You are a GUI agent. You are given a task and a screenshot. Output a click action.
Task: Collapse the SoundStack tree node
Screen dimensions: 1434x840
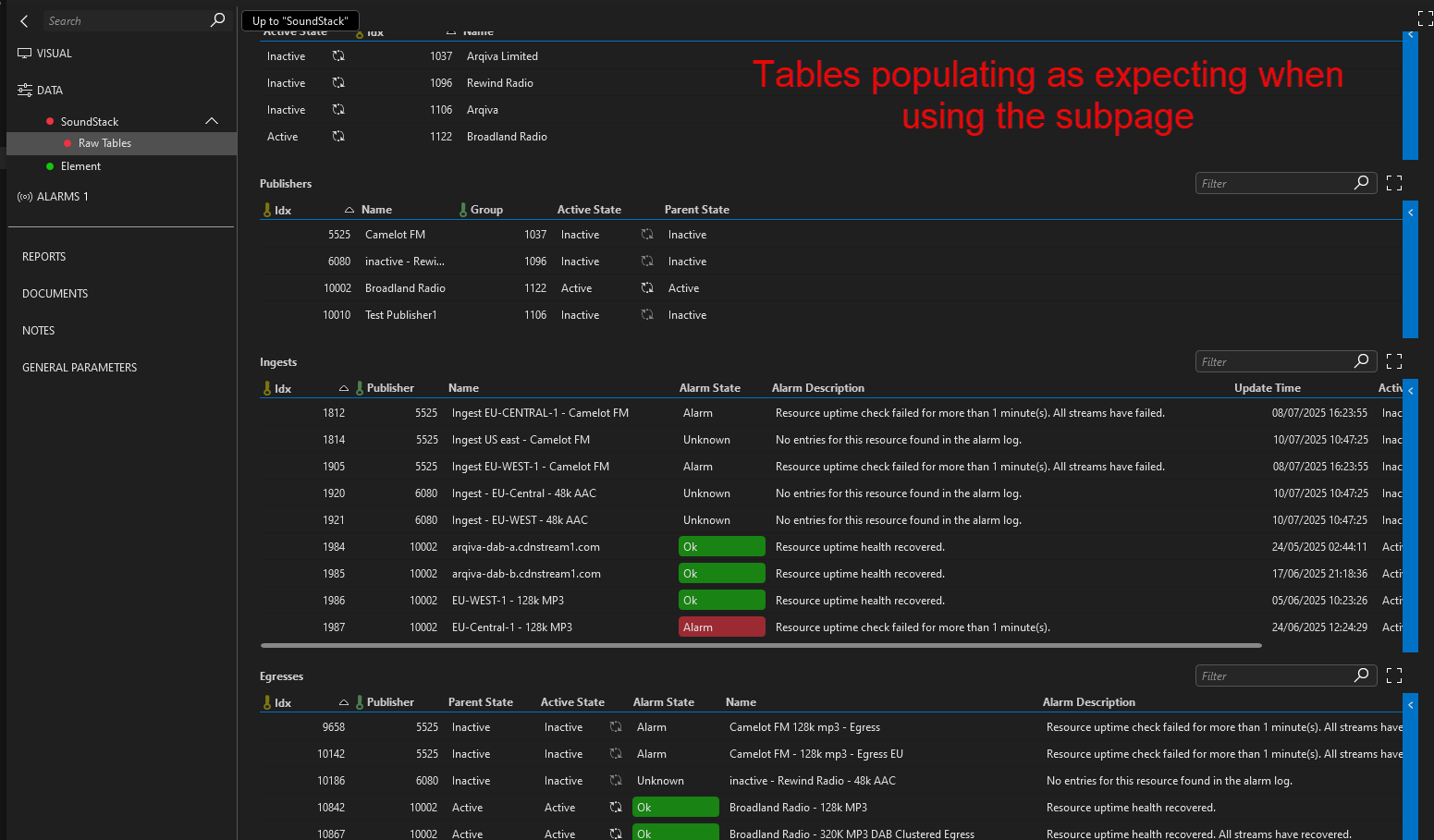pos(212,121)
